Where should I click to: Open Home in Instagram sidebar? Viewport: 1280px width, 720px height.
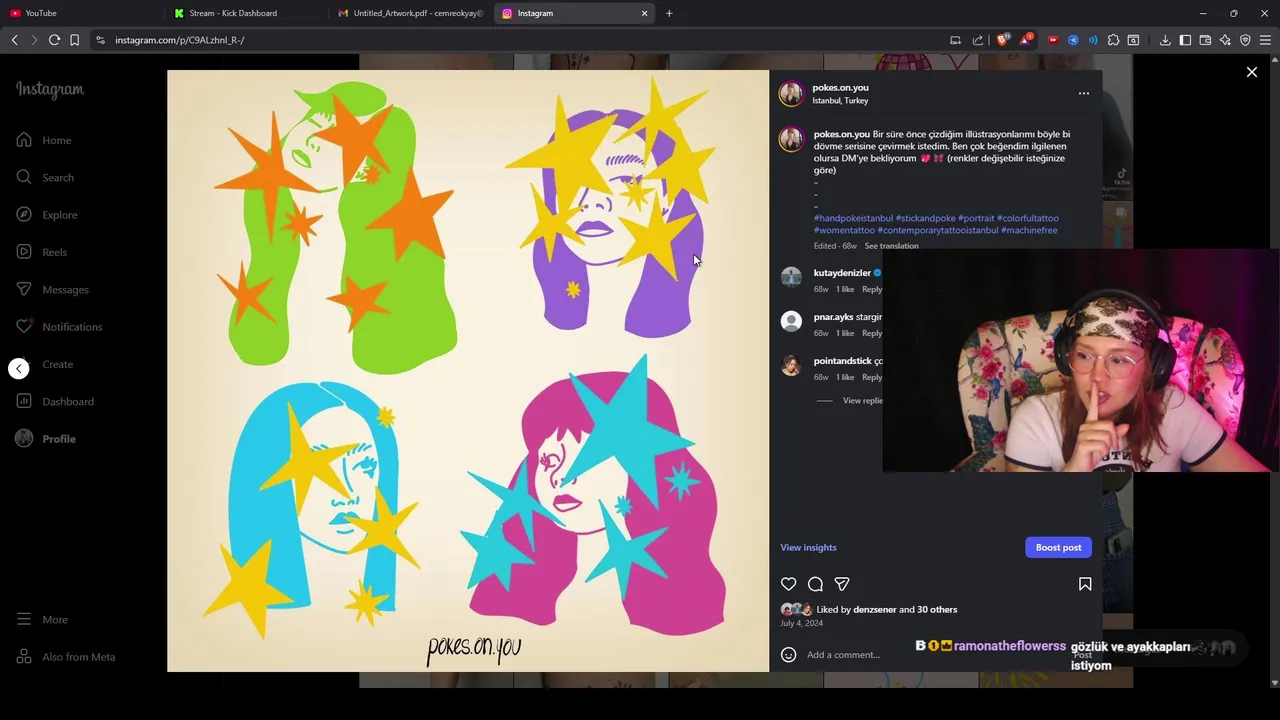44,140
